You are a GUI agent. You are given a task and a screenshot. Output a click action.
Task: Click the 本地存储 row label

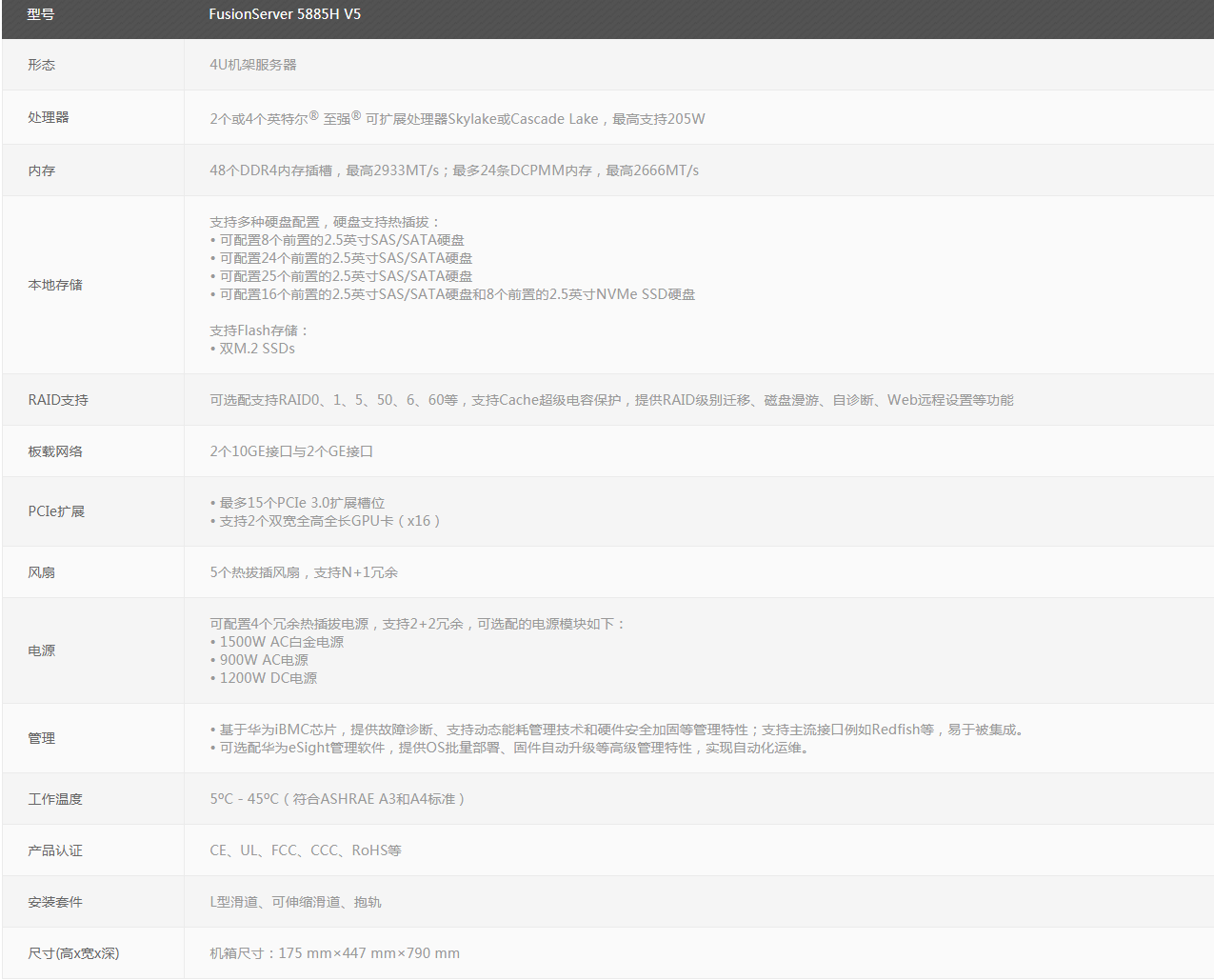click(x=55, y=285)
